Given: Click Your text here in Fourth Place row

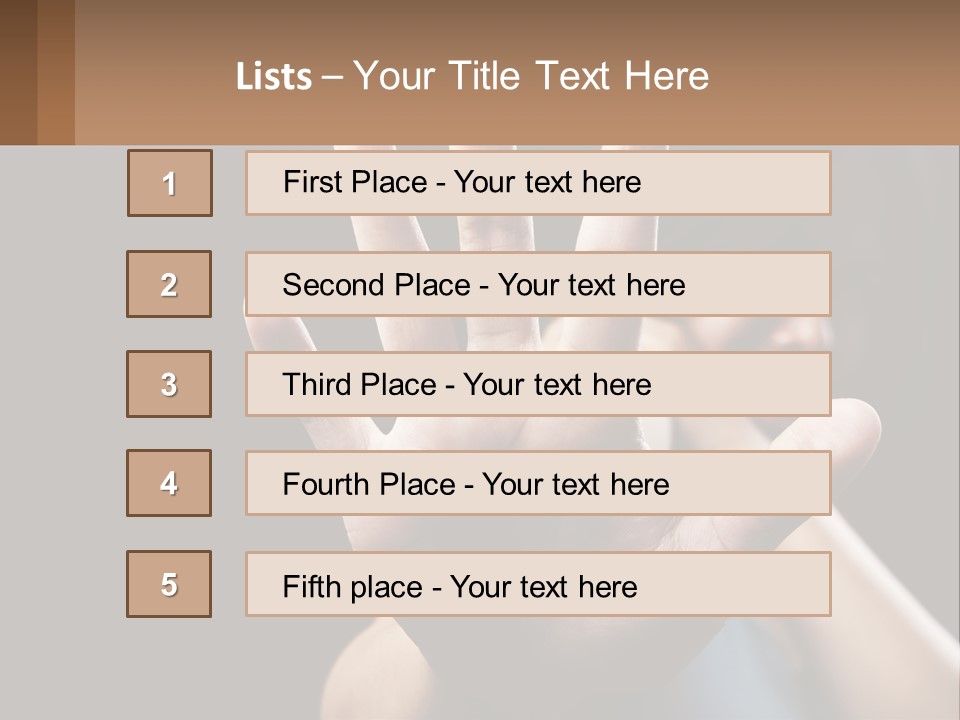Looking at the screenshot, I should pyautogui.click(x=576, y=484).
